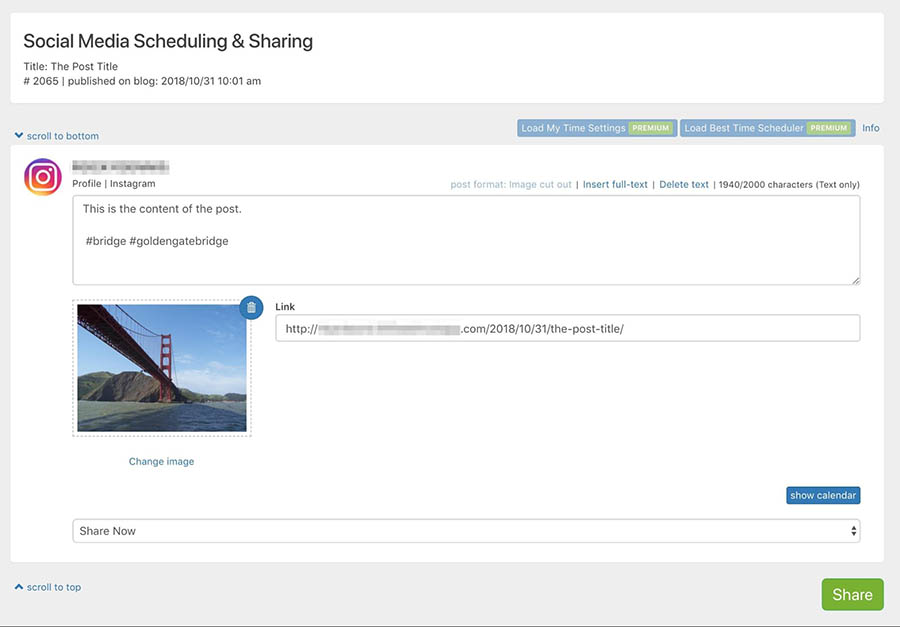Click the Change image link
Viewport: 900px width, 627px height.
[161, 462]
